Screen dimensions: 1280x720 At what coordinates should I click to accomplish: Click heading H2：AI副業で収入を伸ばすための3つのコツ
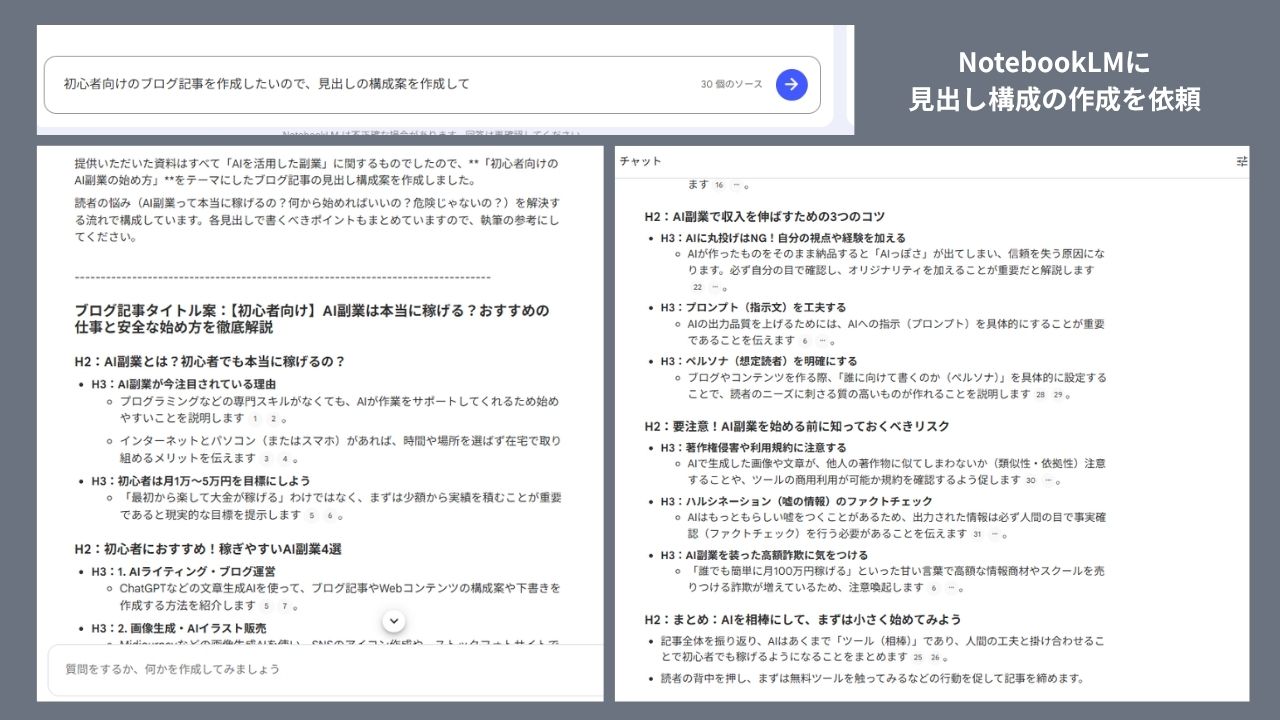coord(764,216)
